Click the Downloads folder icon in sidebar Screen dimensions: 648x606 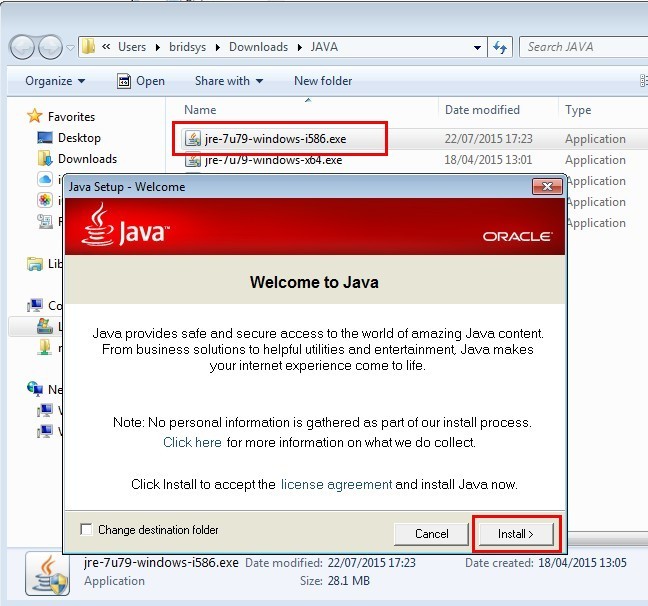click(45, 158)
